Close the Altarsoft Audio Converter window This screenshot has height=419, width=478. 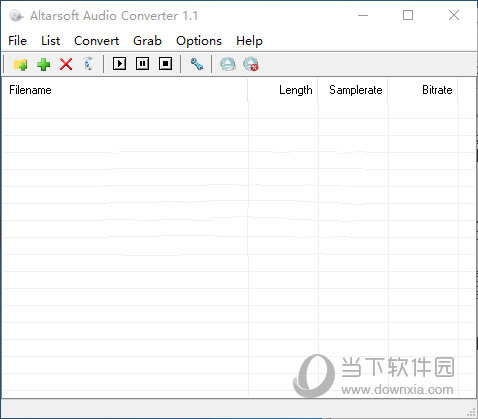point(454,15)
